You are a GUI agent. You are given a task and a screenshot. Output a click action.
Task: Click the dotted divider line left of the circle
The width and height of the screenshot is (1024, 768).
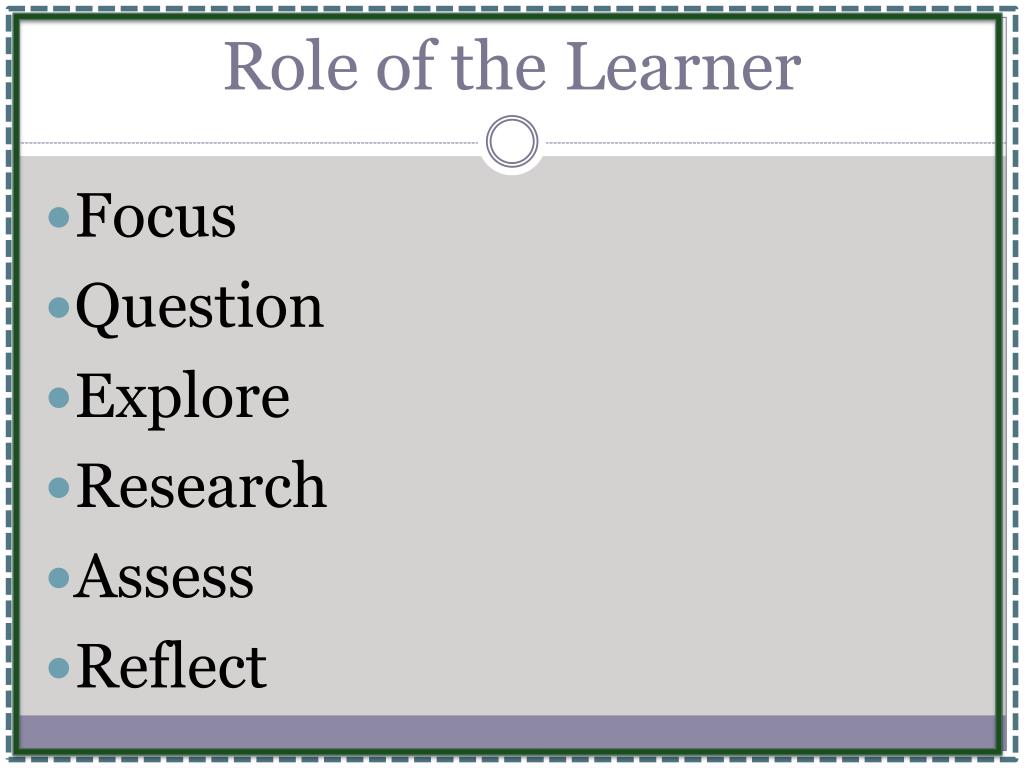coord(249,142)
